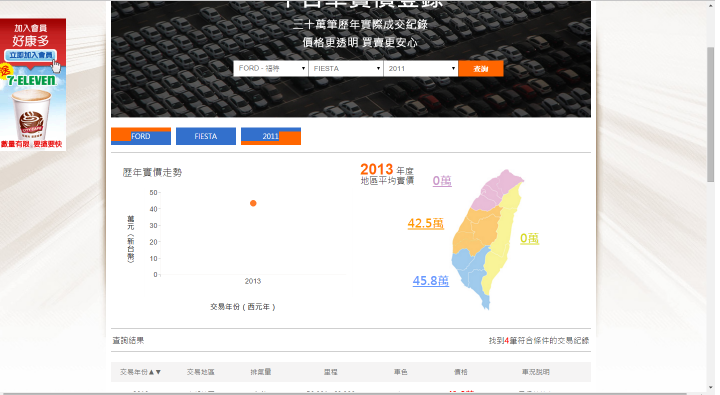The width and height of the screenshot is (720, 395).
Task: Sort by transaction year column arrows
Action: tap(155, 372)
